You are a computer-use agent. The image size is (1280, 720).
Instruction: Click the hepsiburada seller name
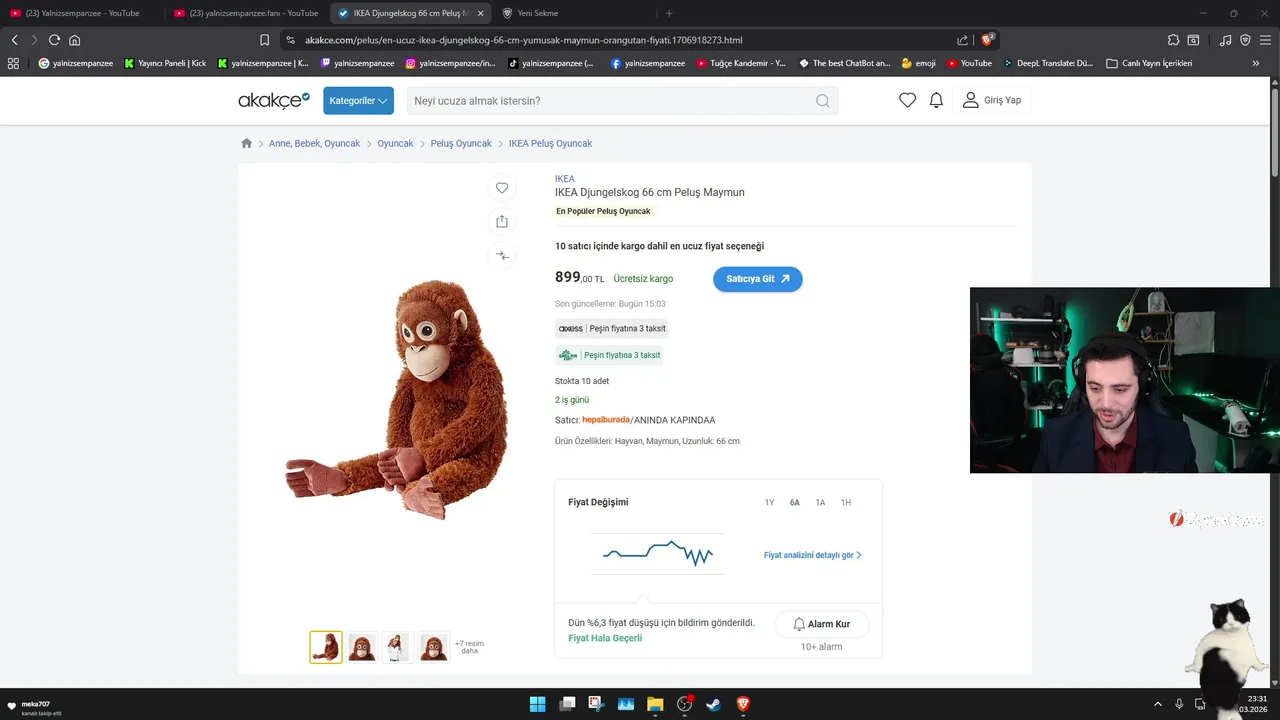[606, 420]
